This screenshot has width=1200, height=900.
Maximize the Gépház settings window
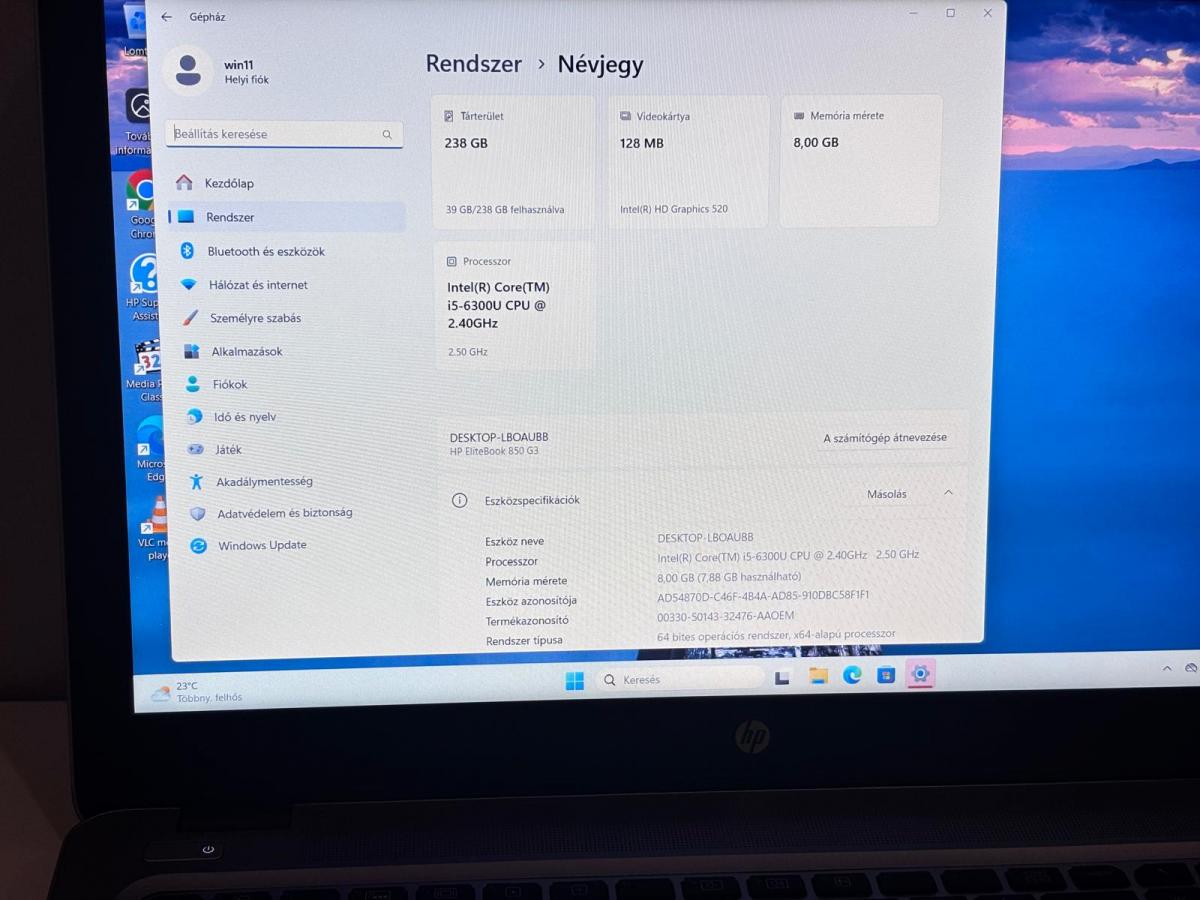click(950, 13)
